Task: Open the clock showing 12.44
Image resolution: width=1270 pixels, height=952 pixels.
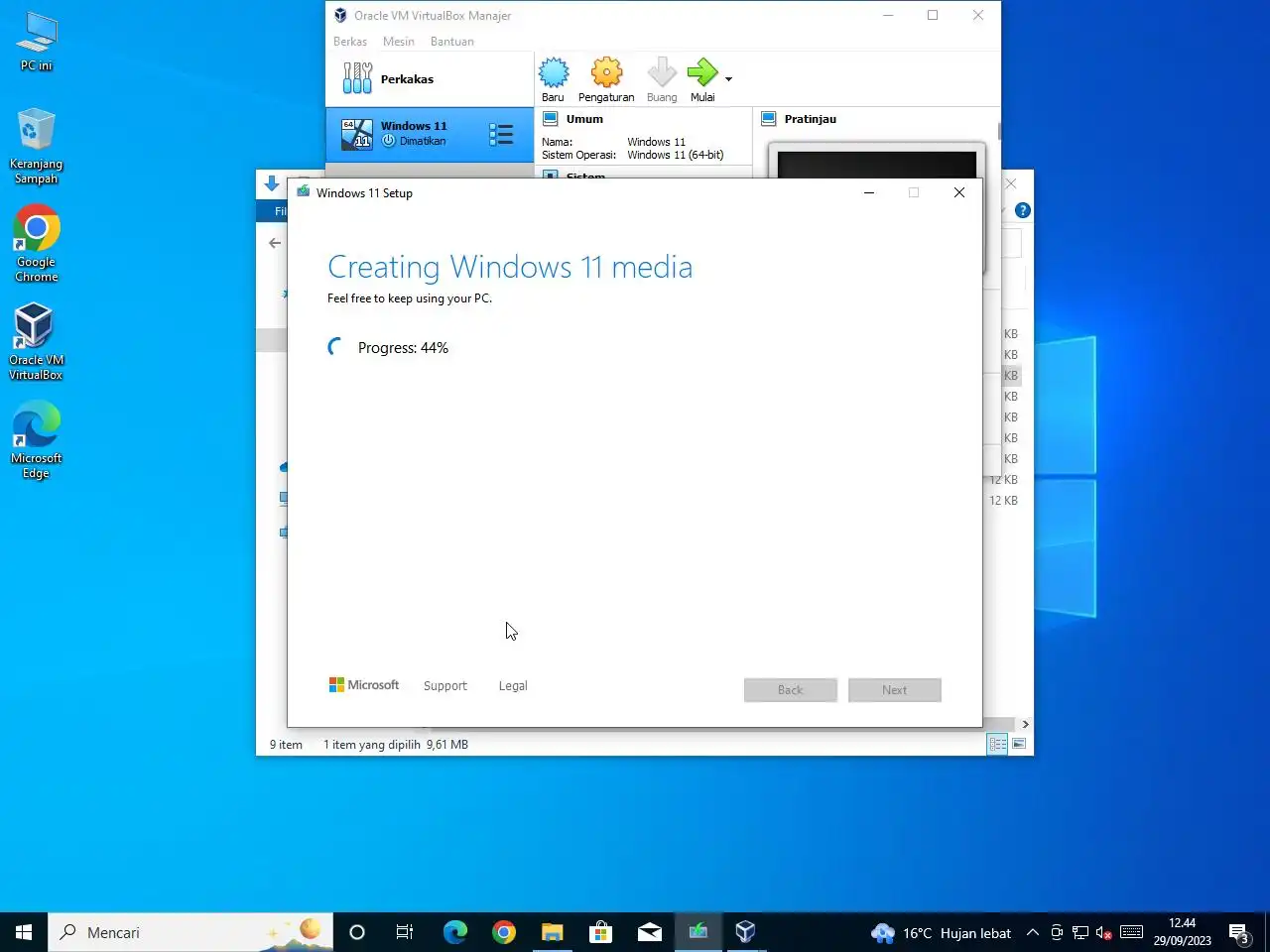Action: tap(1182, 932)
